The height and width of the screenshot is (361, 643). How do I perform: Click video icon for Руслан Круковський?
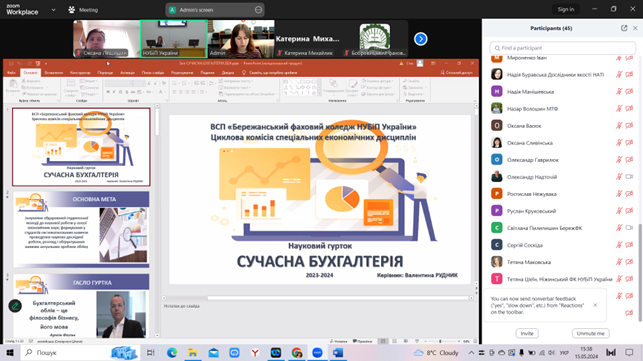pos(629,211)
